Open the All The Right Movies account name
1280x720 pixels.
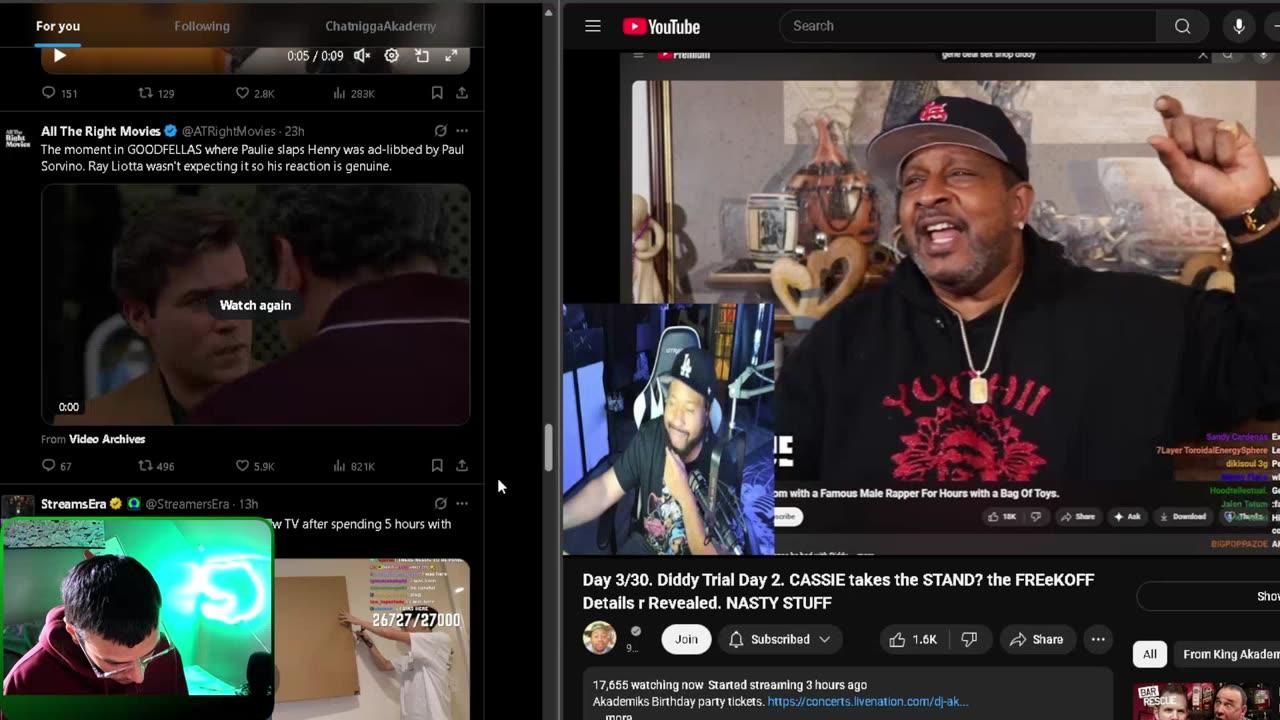[101, 131]
